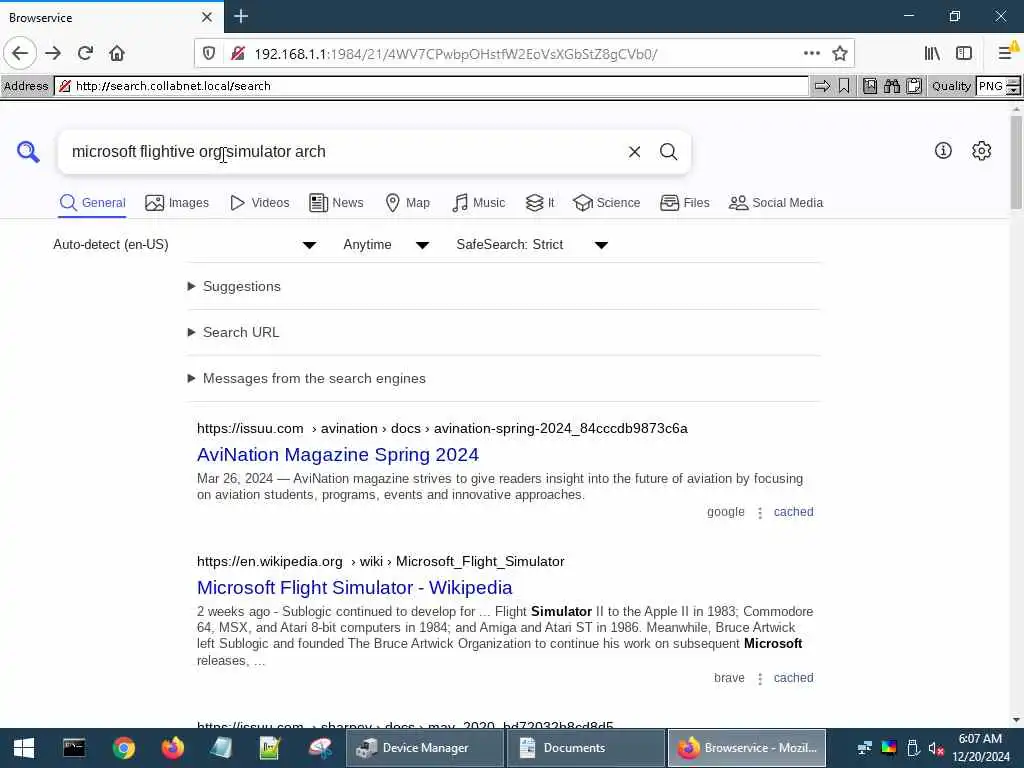Go back with the browser back arrow

coord(20,53)
